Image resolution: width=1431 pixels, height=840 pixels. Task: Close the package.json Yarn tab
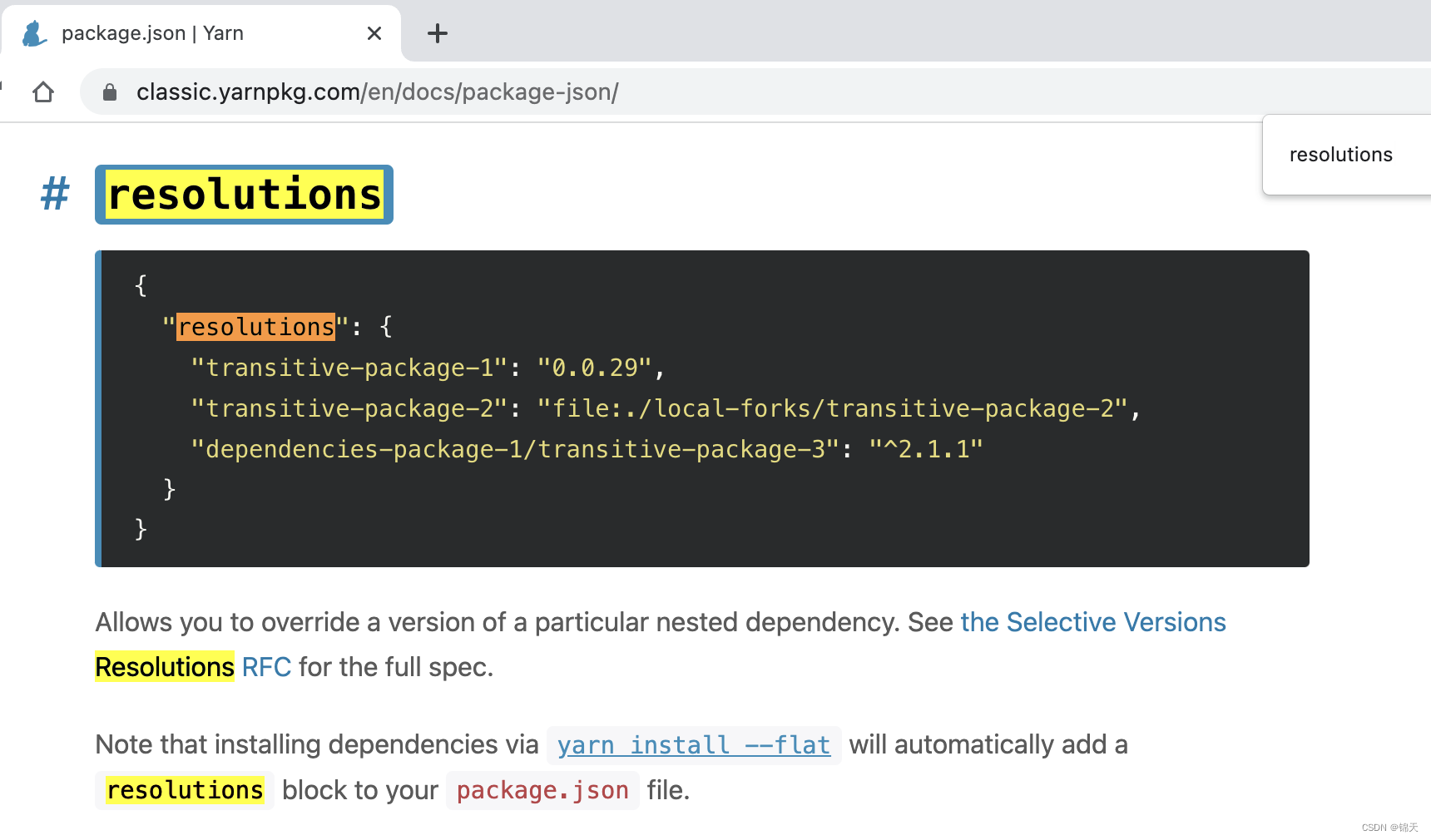coord(374,33)
